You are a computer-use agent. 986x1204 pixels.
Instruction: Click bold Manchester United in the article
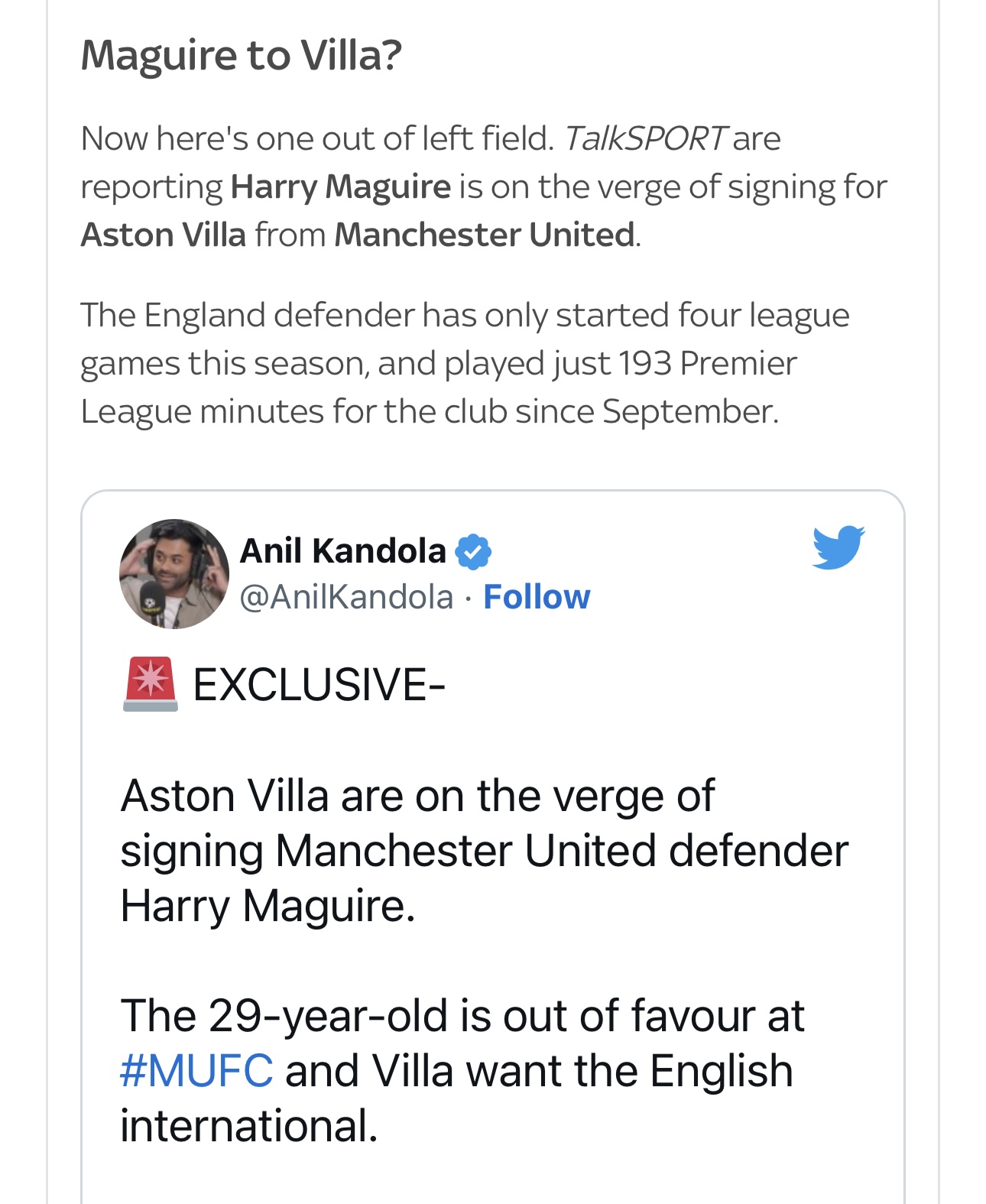(x=485, y=235)
